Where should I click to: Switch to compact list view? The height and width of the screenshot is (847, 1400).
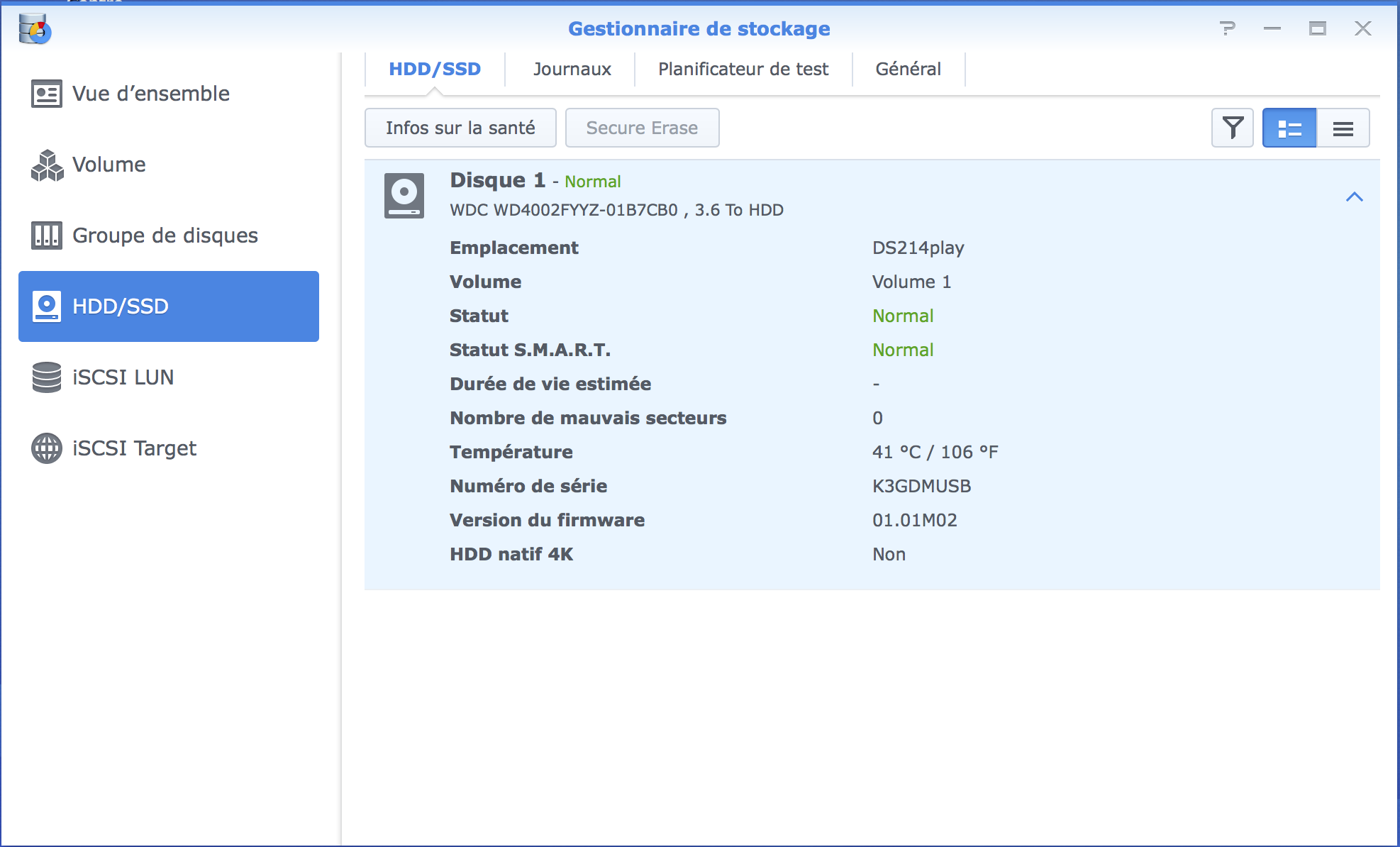pyautogui.click(x=1343, y=128)
